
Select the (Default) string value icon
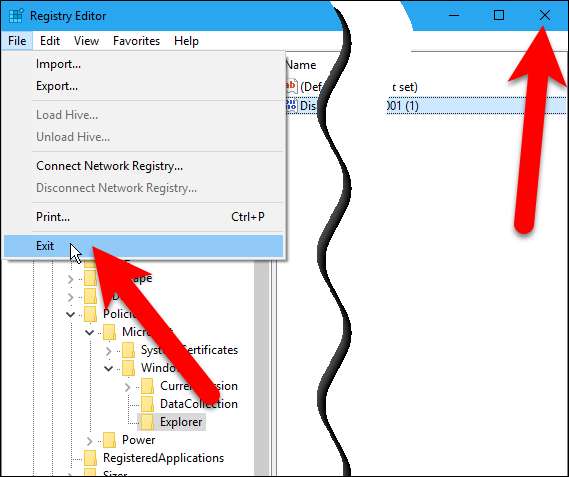point(291,86)
